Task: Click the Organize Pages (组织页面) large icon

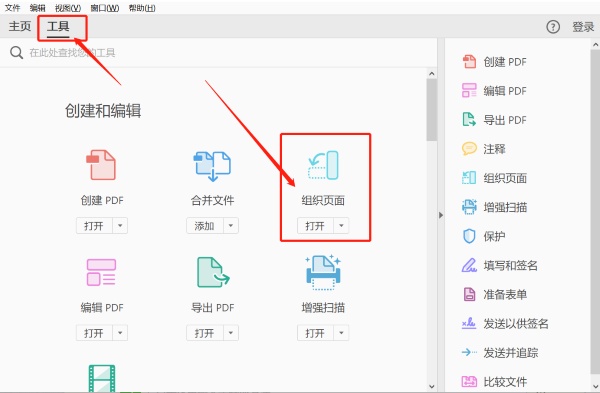Action: click(324, 165)
